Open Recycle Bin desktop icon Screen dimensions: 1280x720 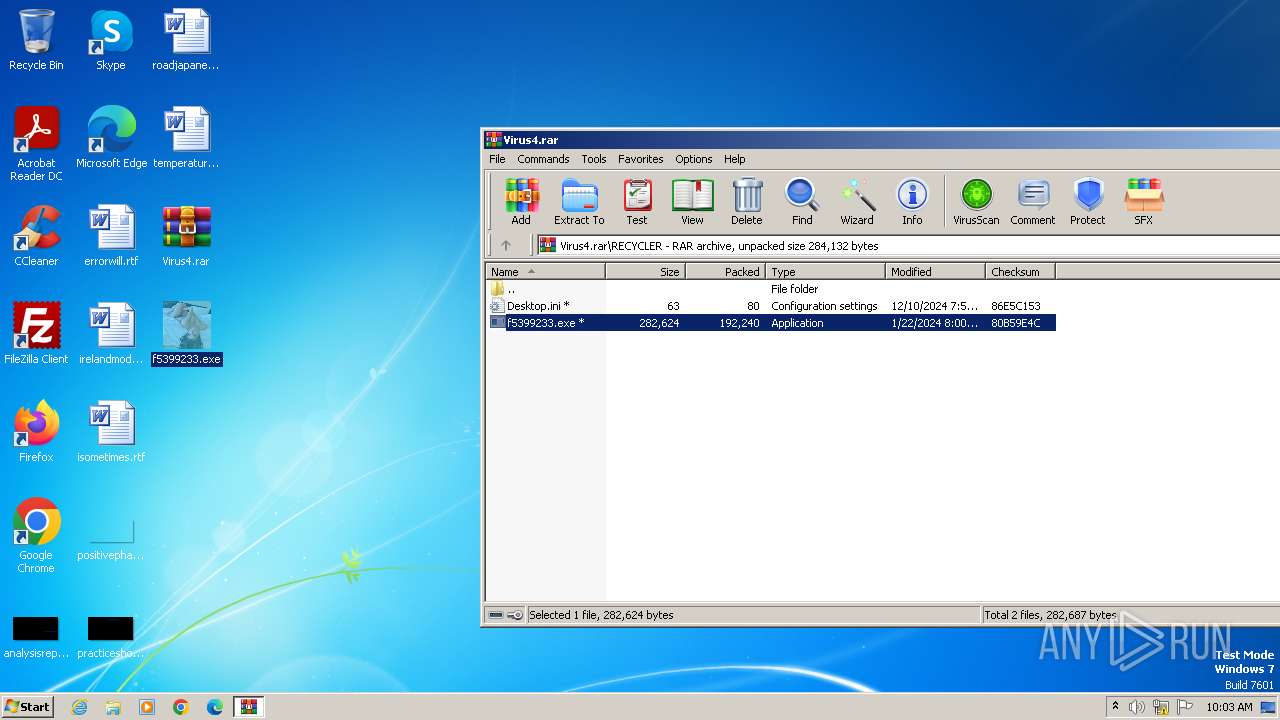36,40
